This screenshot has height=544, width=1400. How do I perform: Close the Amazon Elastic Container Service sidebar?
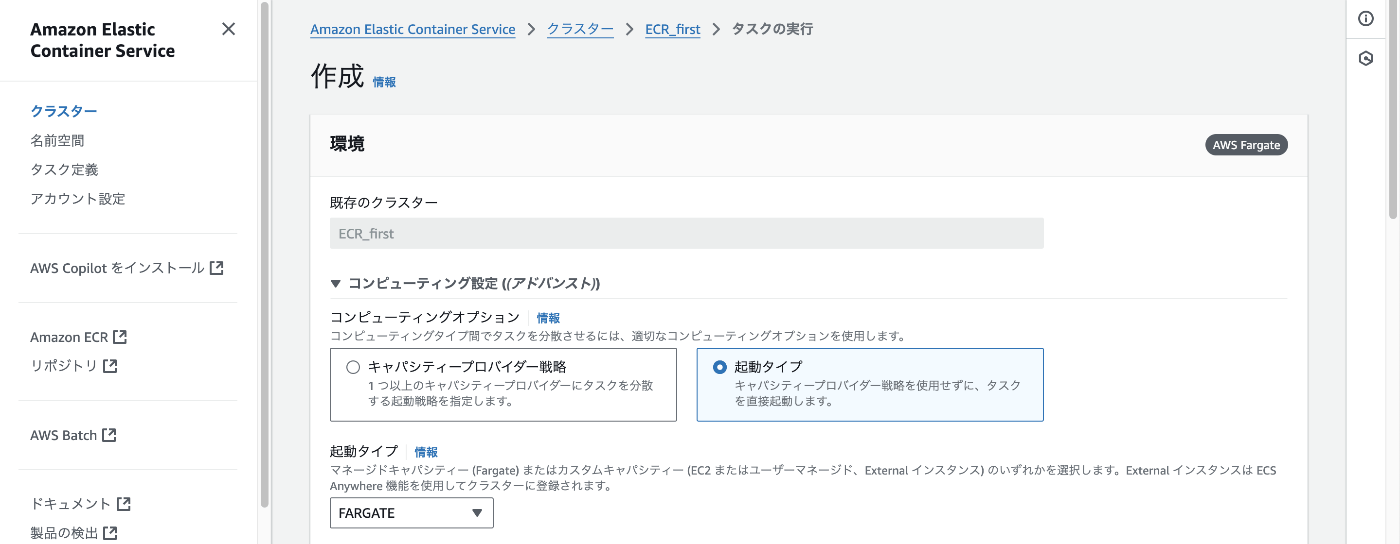pyautogui.click(x=228, y=29)
